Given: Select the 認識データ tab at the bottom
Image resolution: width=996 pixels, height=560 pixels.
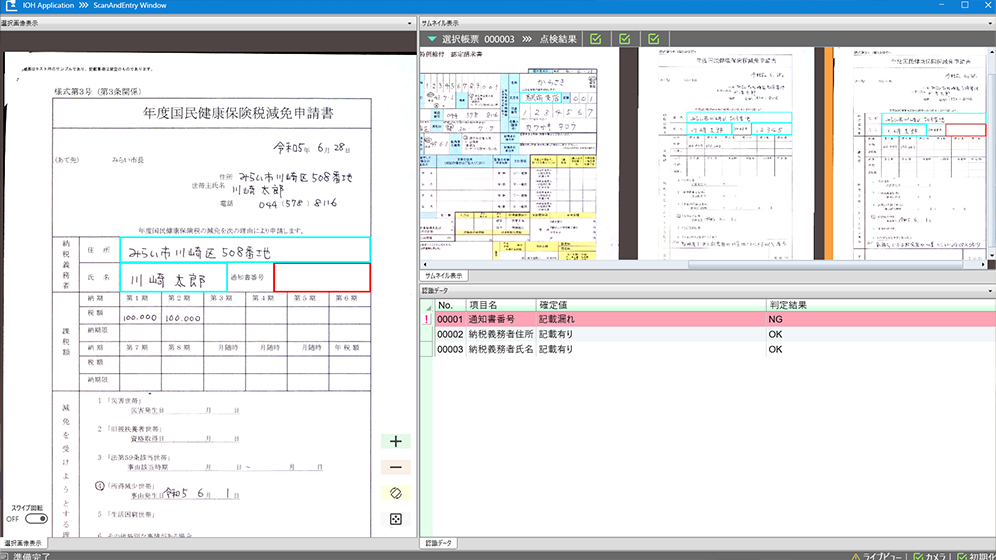Looking at the screenshot, I should 438,543.
